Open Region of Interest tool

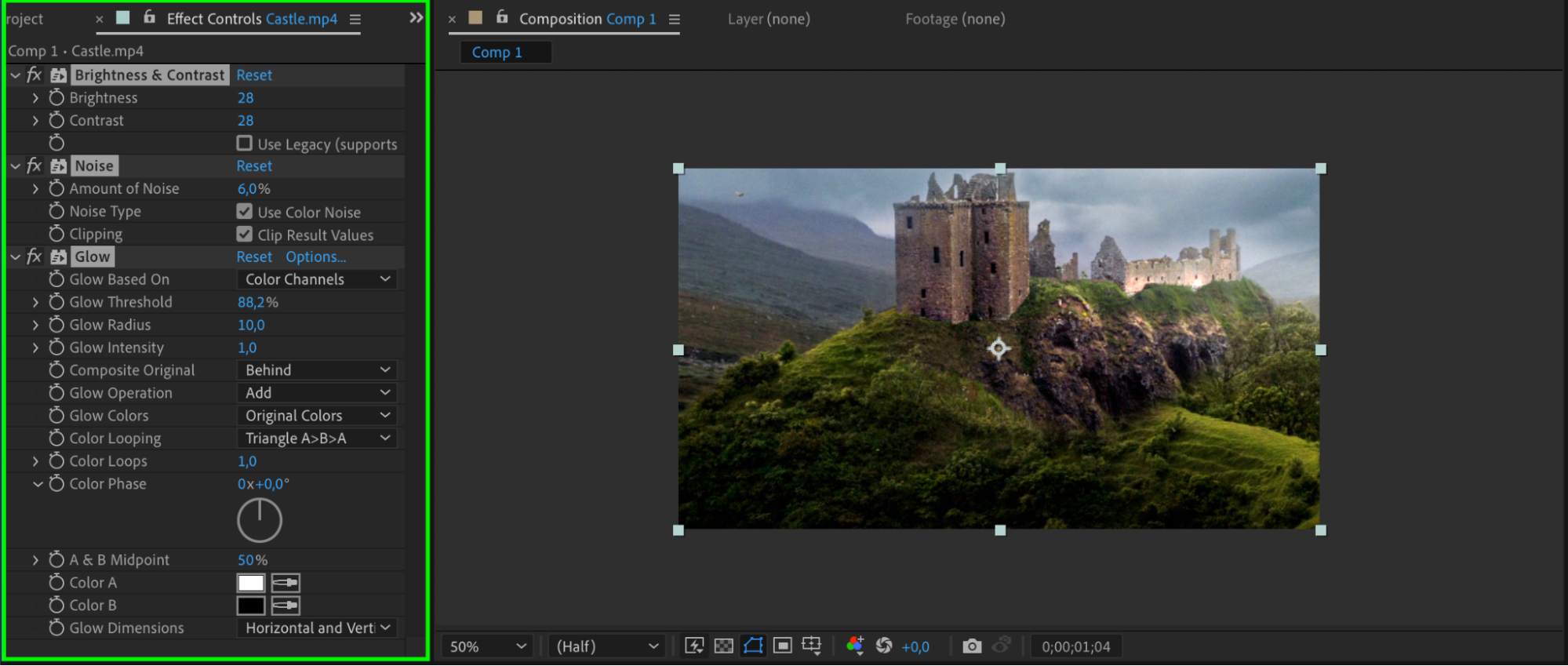[782, 646]
